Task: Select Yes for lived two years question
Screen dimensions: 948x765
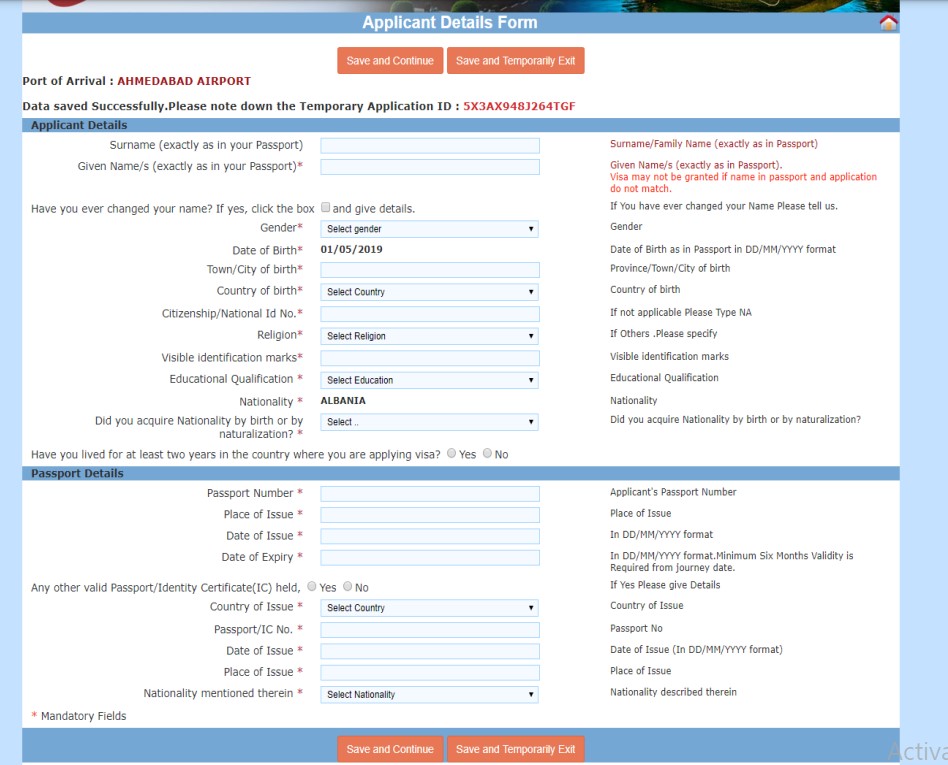Action: point(452,453)
